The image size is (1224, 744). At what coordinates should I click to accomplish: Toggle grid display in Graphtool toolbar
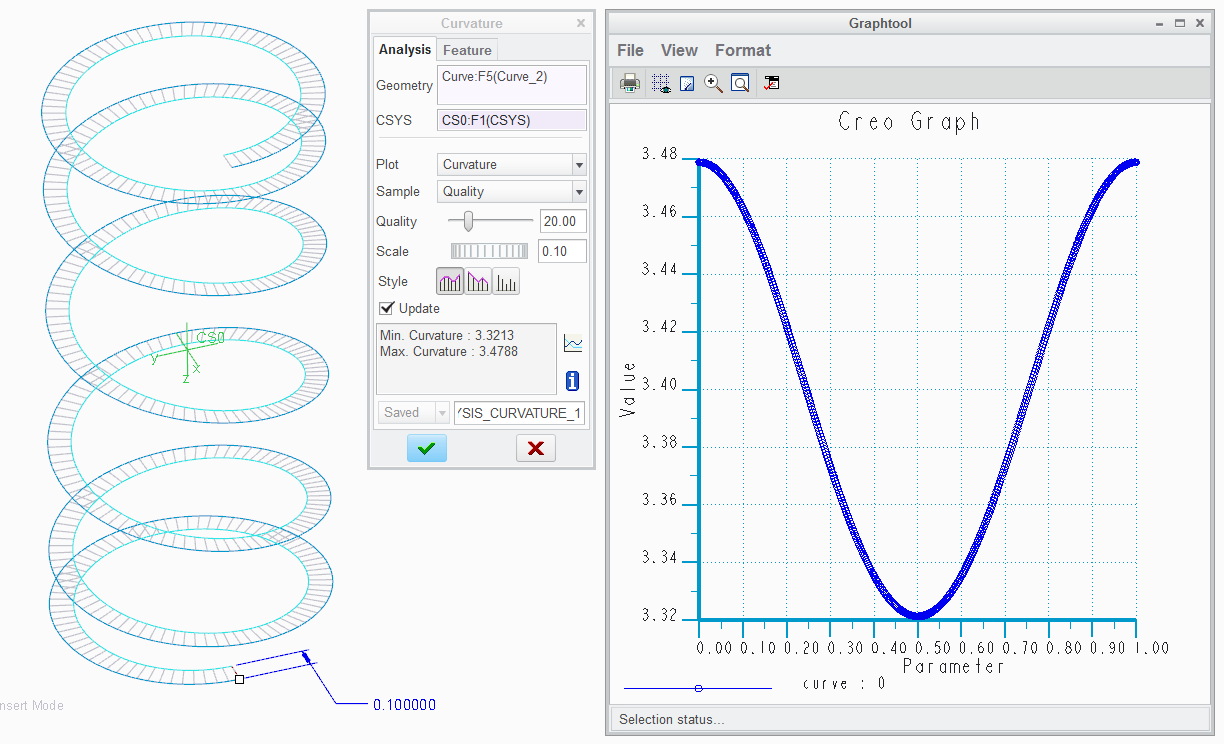pyautogui.click(x=661, y=83)
